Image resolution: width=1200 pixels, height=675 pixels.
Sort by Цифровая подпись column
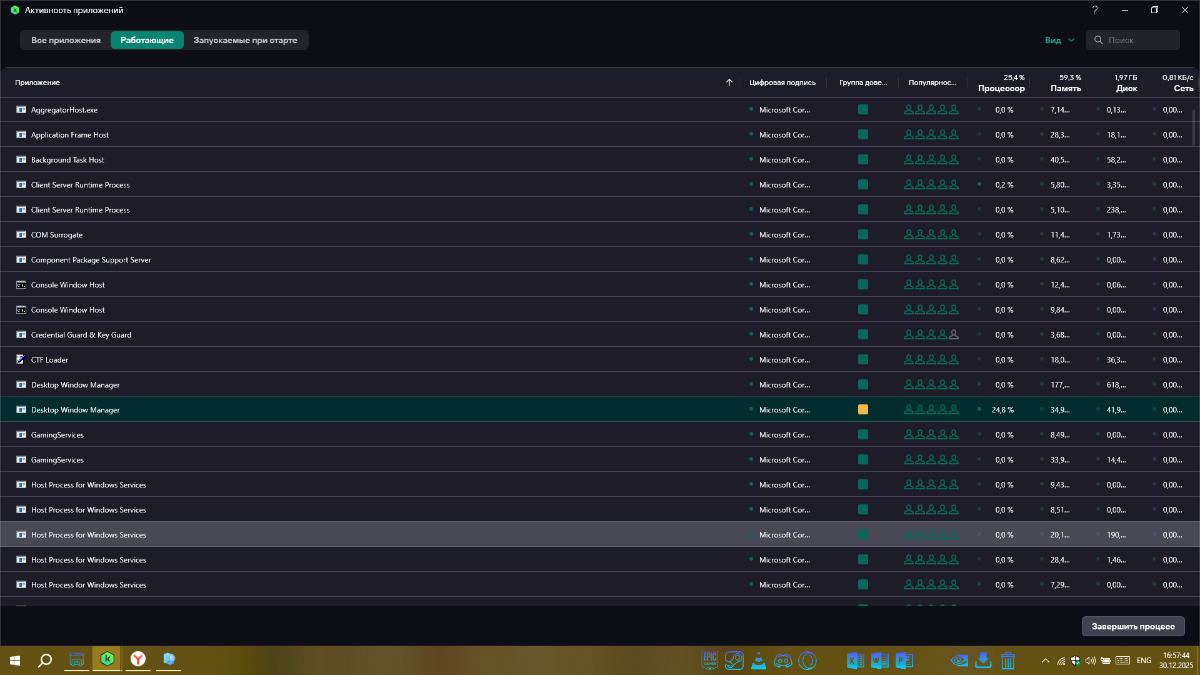coord(782,82)
